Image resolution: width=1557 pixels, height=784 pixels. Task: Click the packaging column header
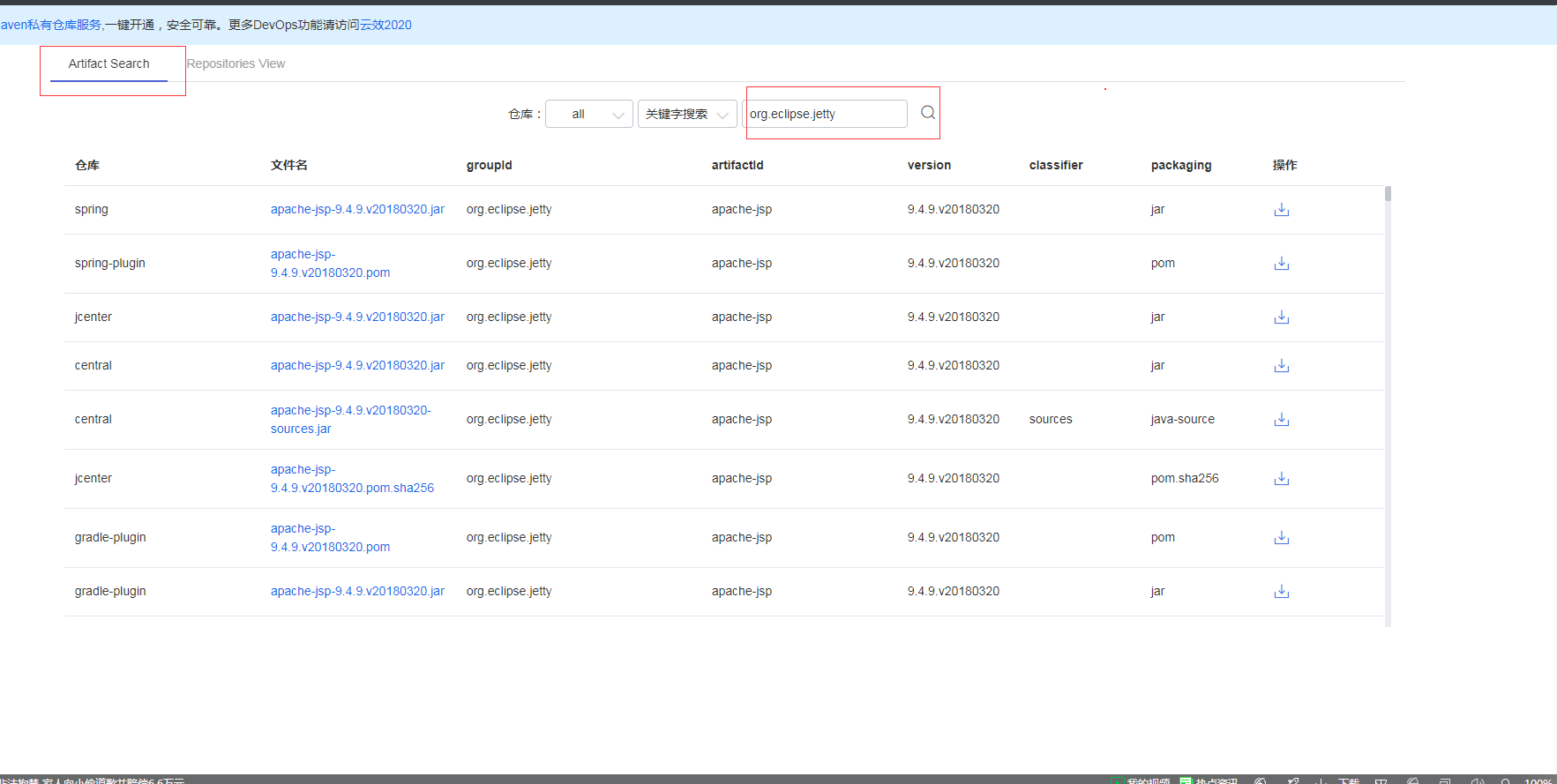pyautogui.click(x=1181, y=165)
